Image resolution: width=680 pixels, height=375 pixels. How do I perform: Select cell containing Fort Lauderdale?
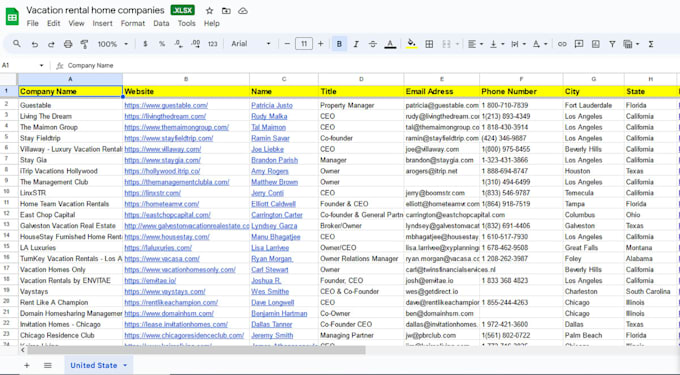click(x=594, y=105)
